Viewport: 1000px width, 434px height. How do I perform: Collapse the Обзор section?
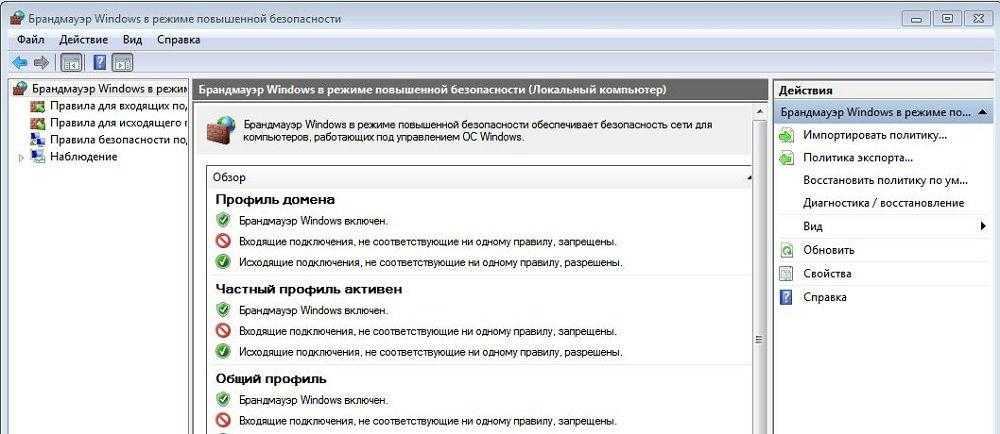click(748, 176)
